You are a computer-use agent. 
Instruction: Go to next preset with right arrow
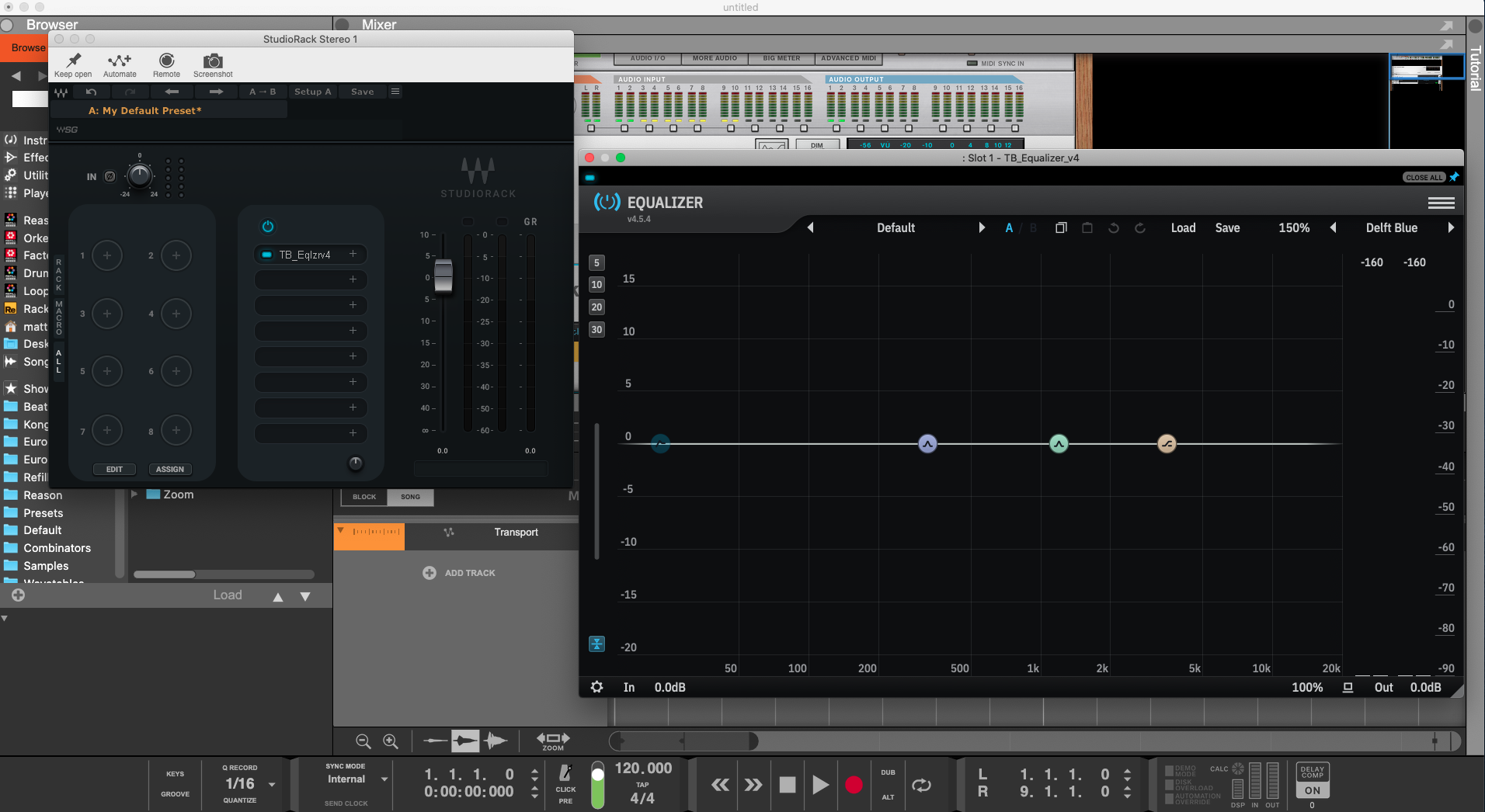point(216,92)
